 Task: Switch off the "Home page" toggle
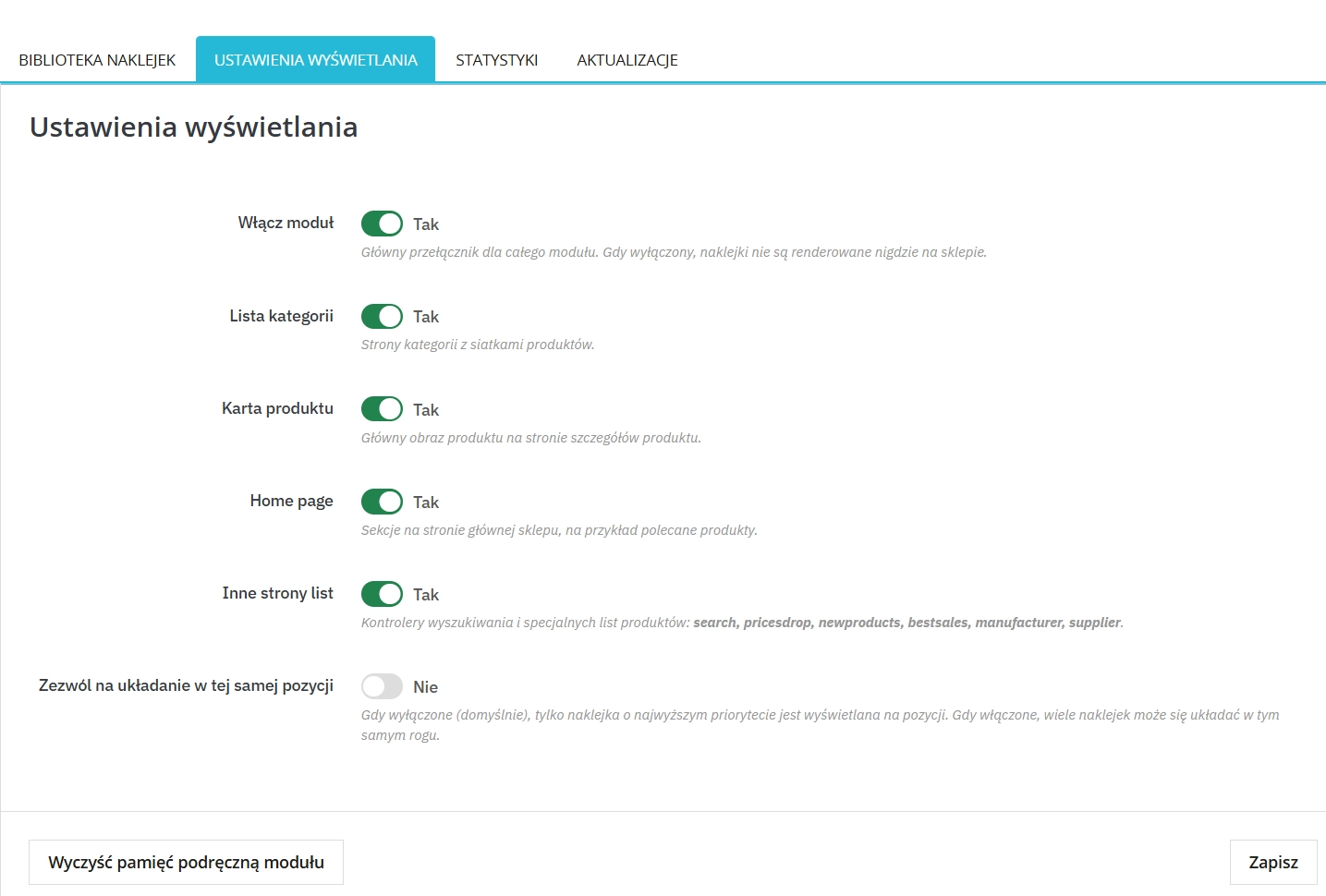(x=382, y=502)
